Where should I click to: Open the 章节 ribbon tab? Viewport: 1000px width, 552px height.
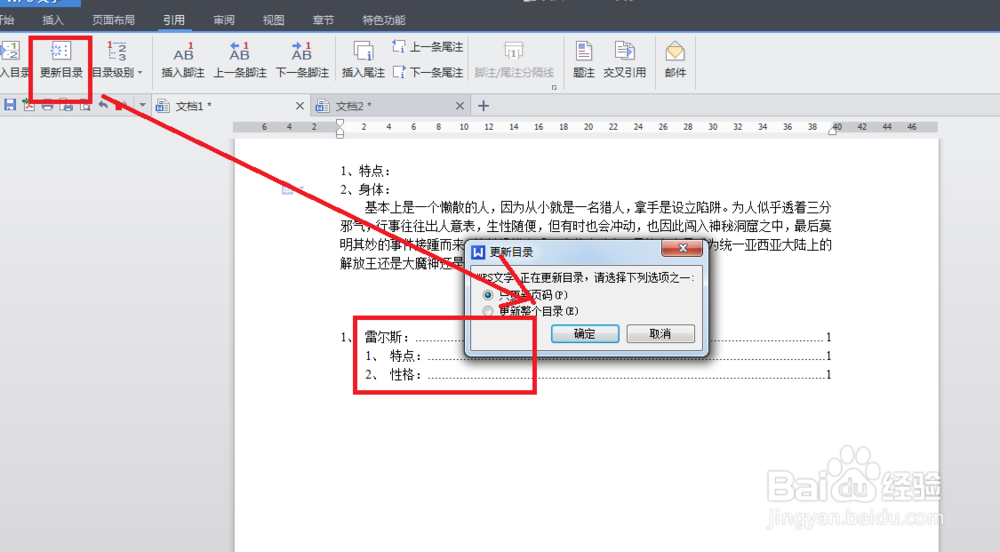point(323,20)
